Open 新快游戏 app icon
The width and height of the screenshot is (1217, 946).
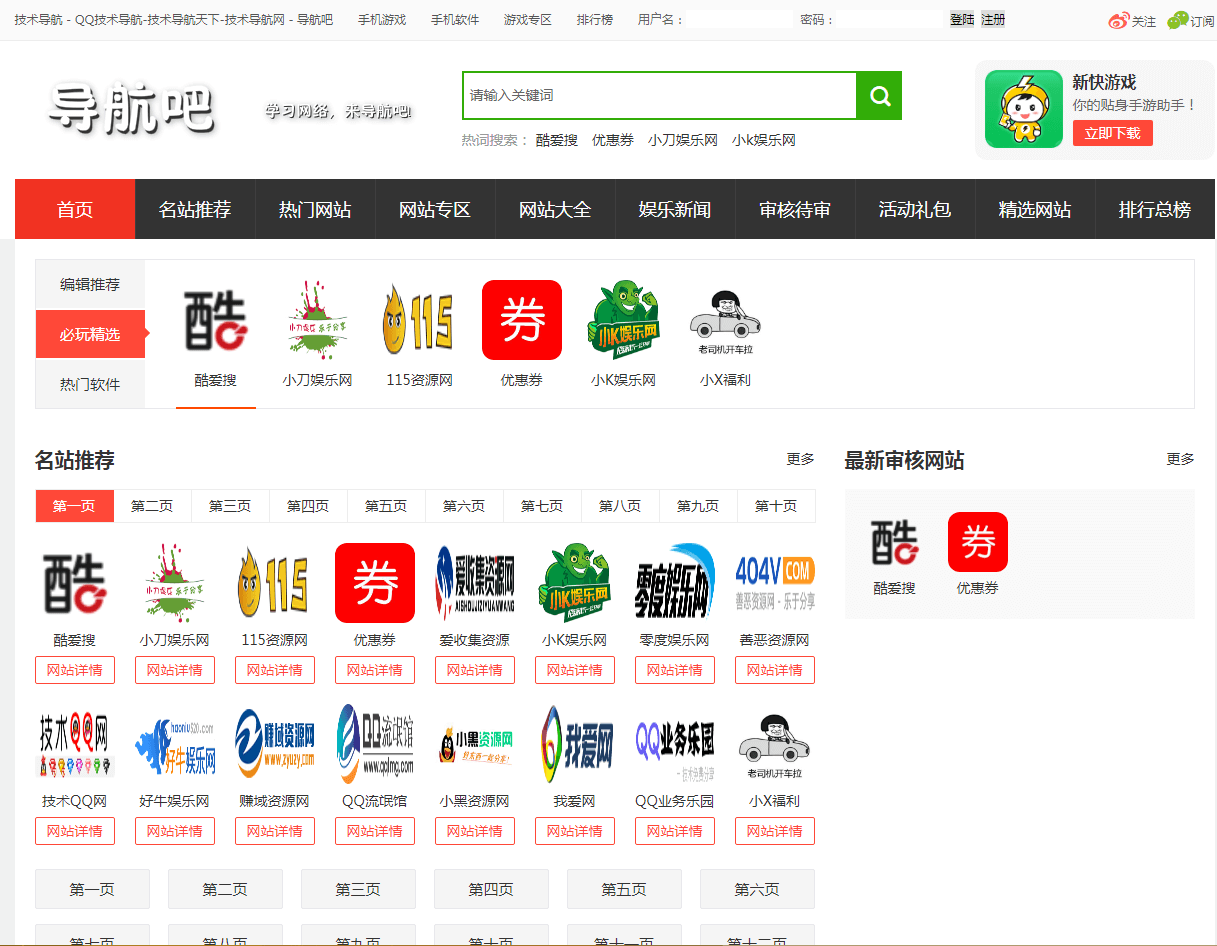[x=1024, y=106]
